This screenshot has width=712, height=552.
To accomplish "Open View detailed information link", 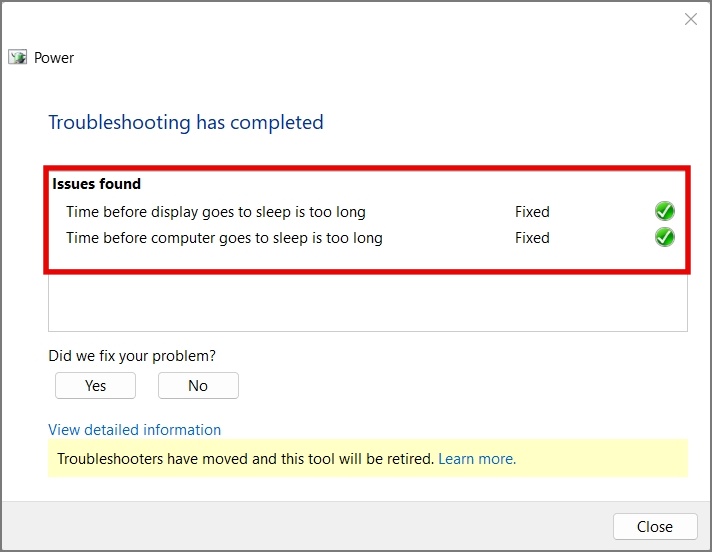I will [x=134, y=429].
